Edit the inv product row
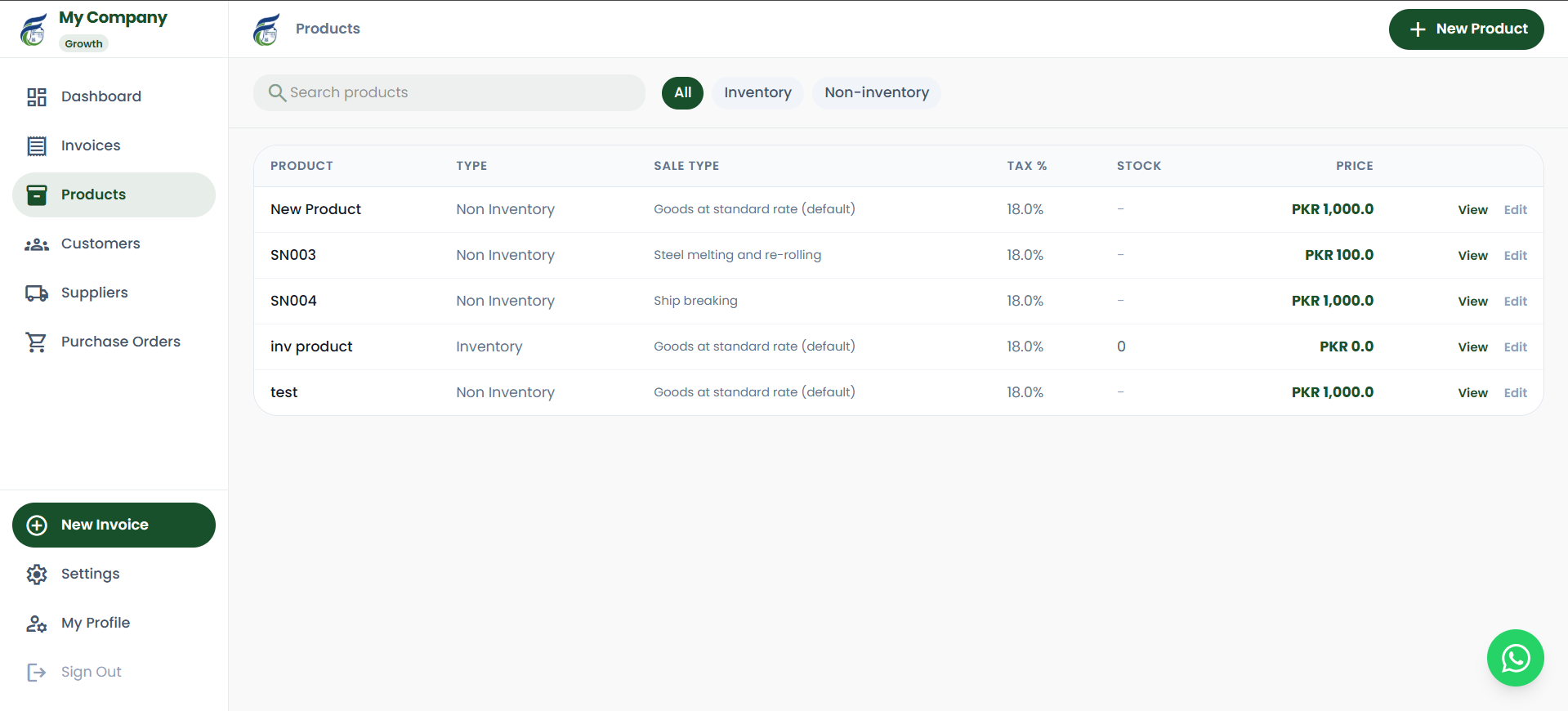This screenshot has width=1568, height=711. click(x=1515, y=347)
